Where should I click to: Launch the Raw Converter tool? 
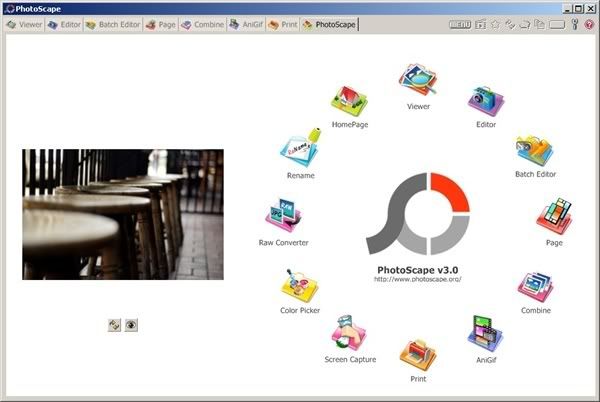click(283, 215)
